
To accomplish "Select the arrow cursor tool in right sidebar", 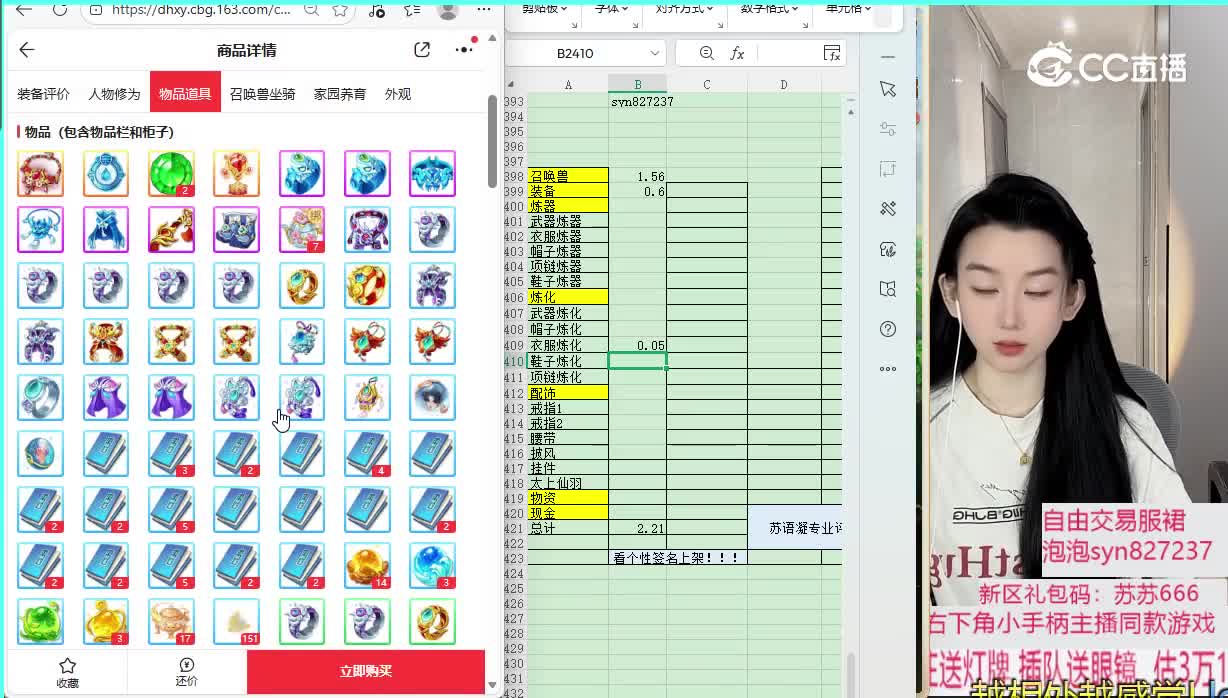I will (x=887, y=89).
